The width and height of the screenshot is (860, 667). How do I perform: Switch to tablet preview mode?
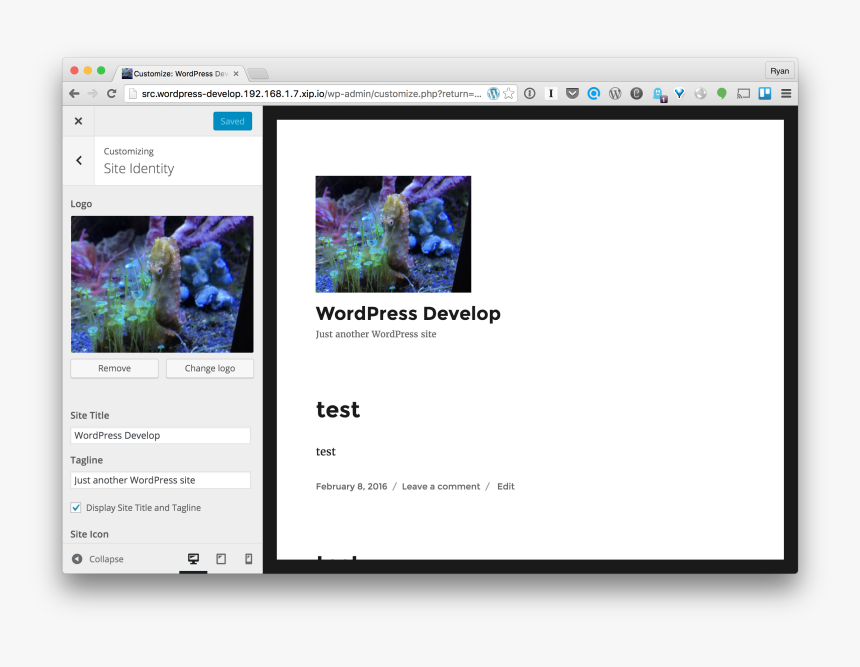point(221,559)
